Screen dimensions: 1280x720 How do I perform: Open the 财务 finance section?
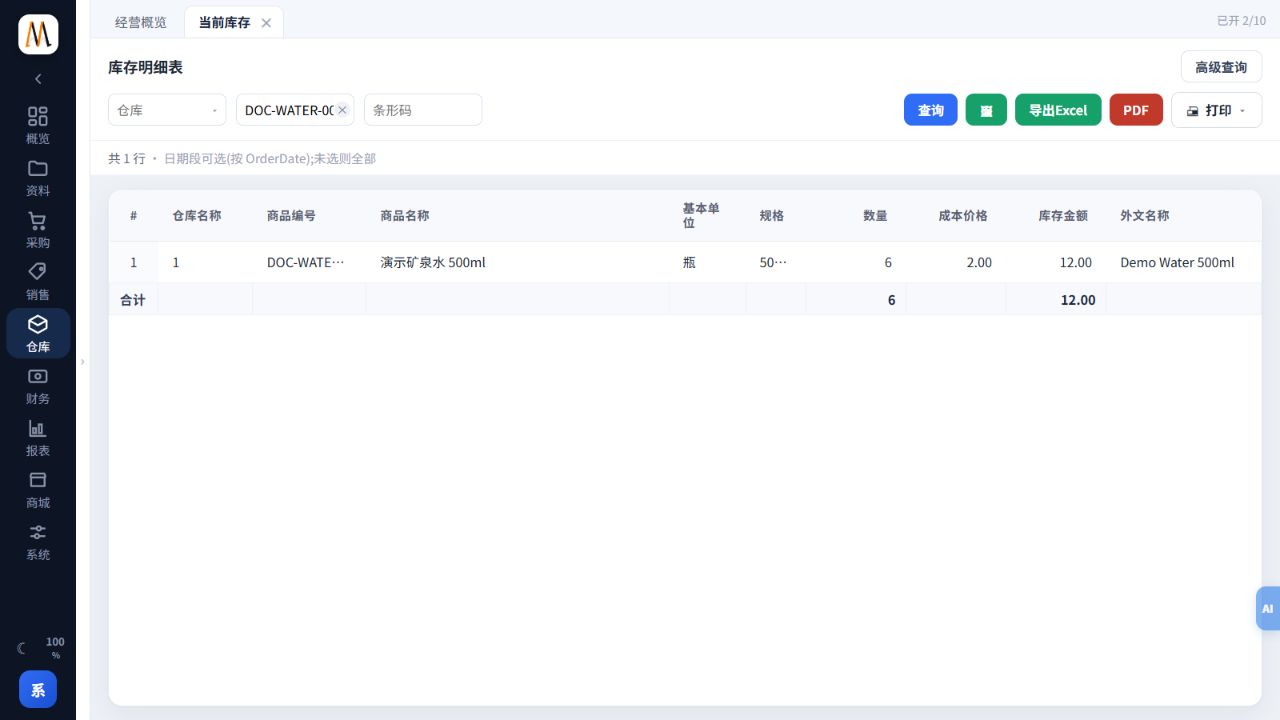click(x=38, y=385)
